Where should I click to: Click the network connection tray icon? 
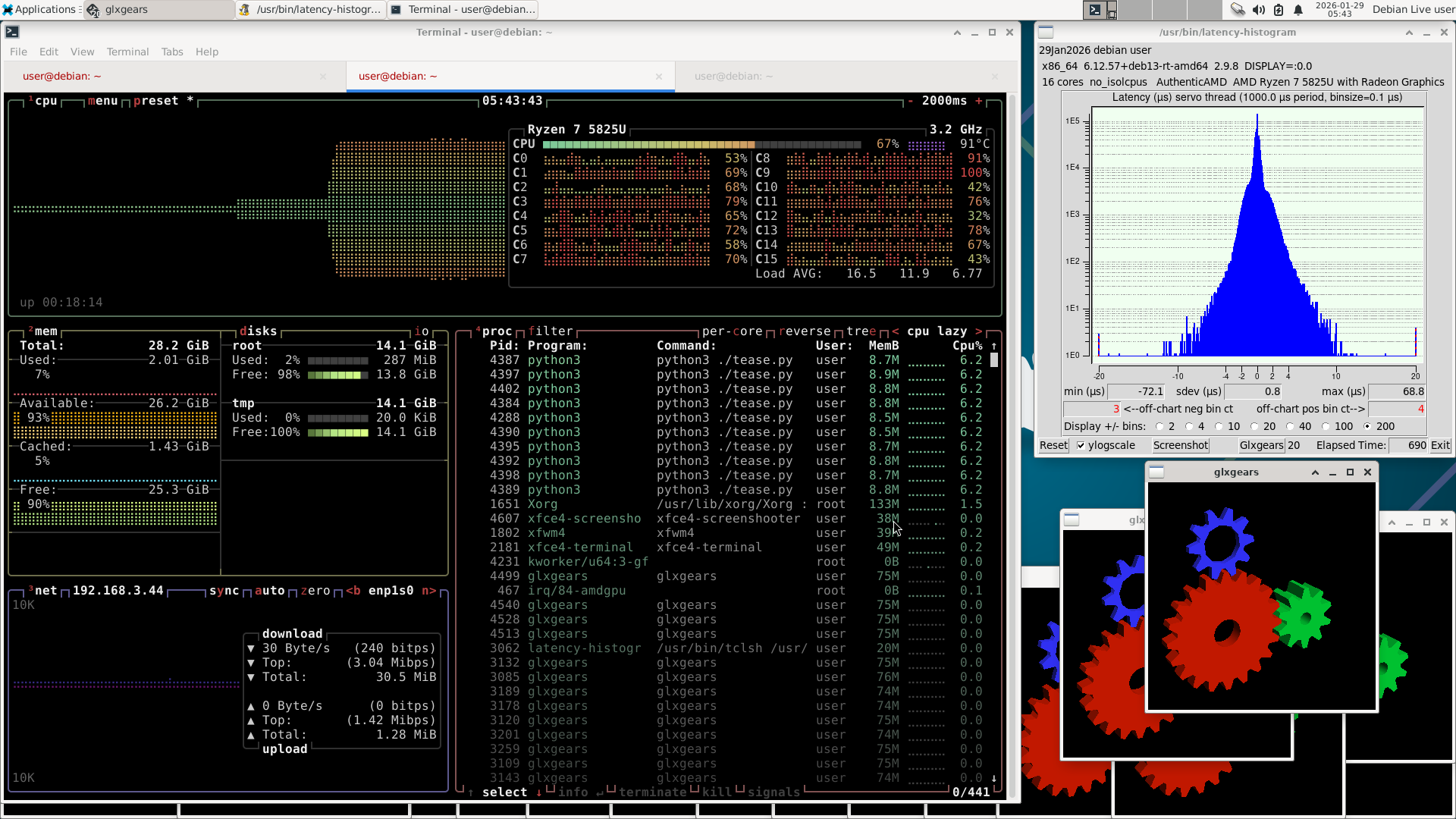(x=1238, y=10)
